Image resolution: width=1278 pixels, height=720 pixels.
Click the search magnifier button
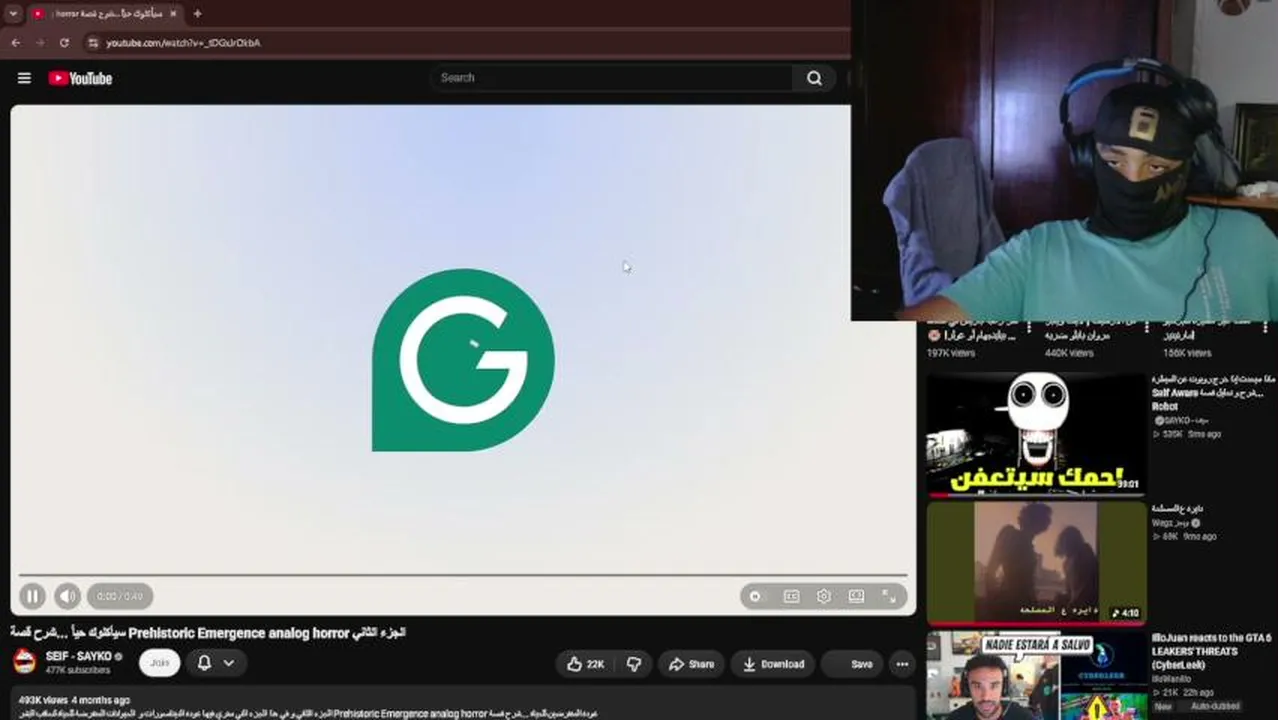pos(814,78)
